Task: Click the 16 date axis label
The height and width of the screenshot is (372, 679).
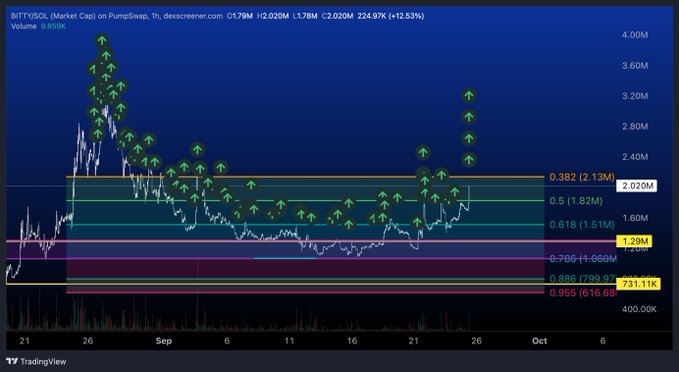Action: point(352,341)
